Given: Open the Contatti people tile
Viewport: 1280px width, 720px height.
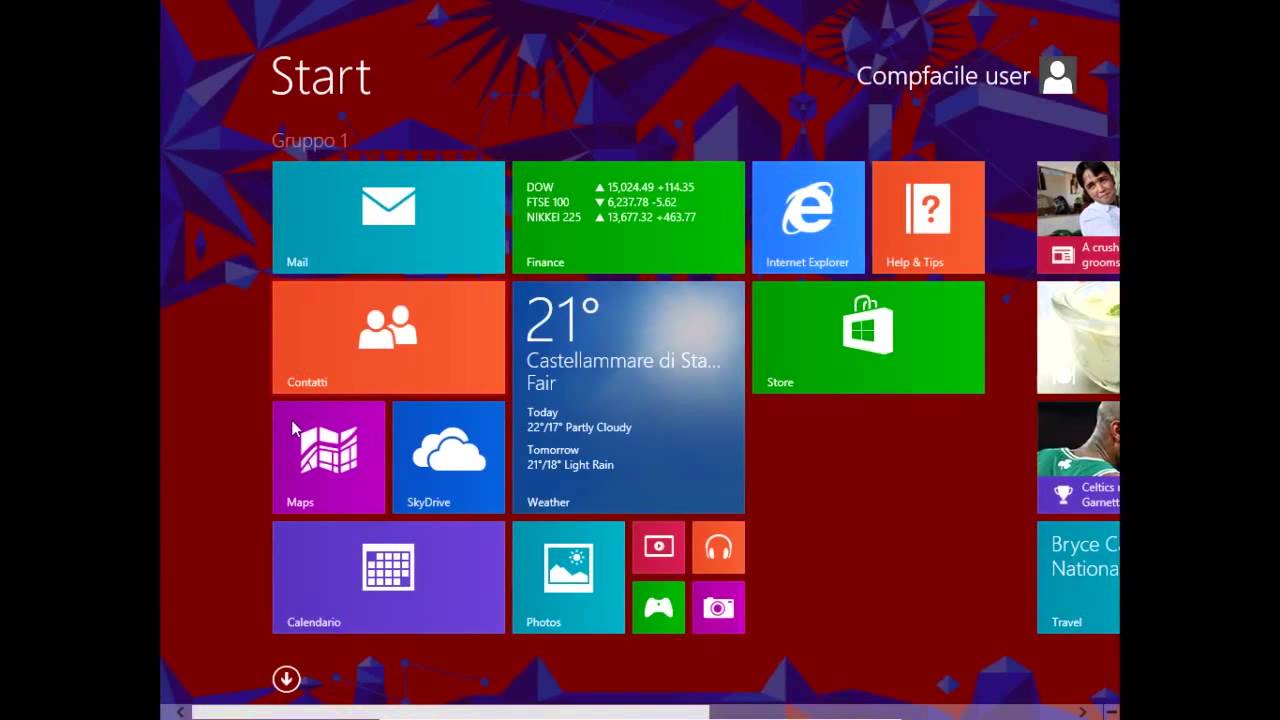Looking at the screenshot, I should coord(388,337).
